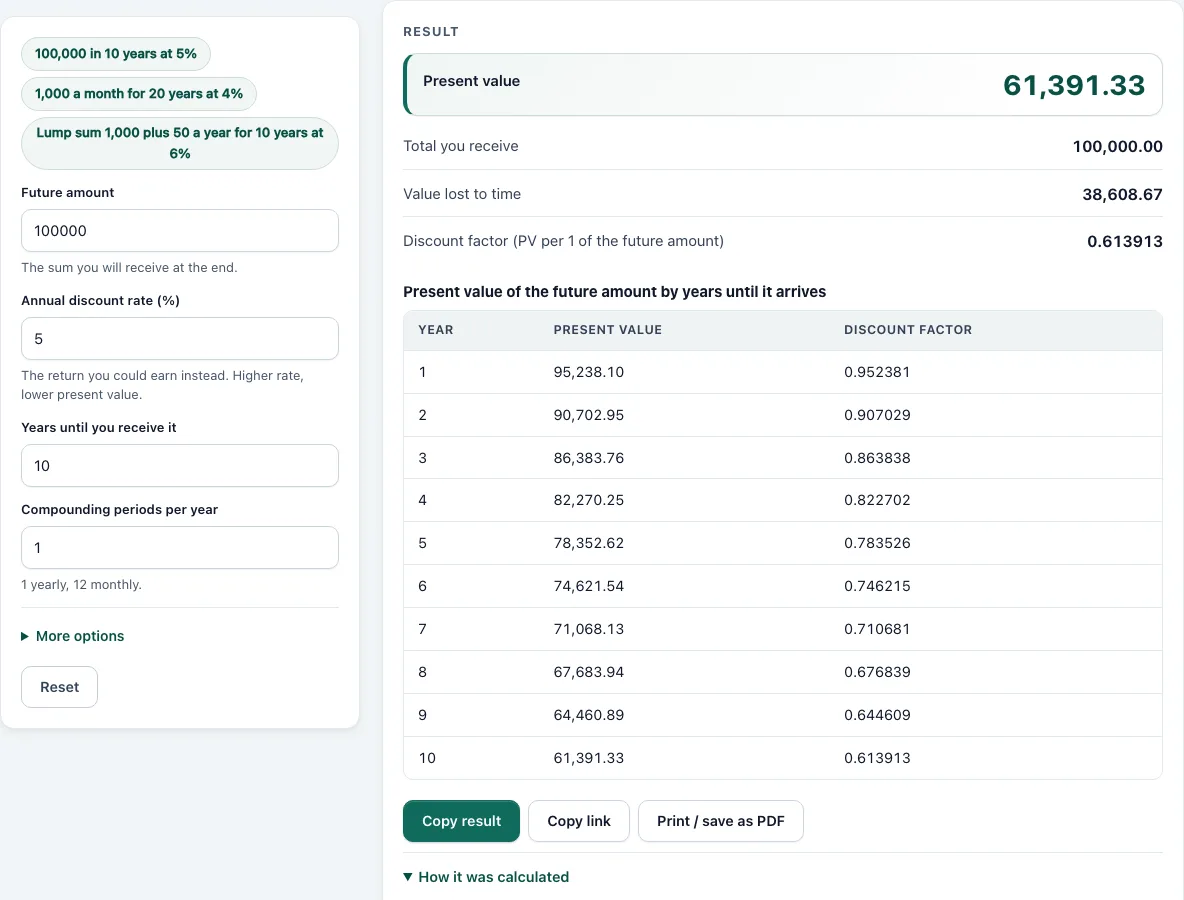The image size is (1184, 900).
Task: Apply the 'Lump sum 1,000 plus 50 a year' preset
Action: point(180,143)
